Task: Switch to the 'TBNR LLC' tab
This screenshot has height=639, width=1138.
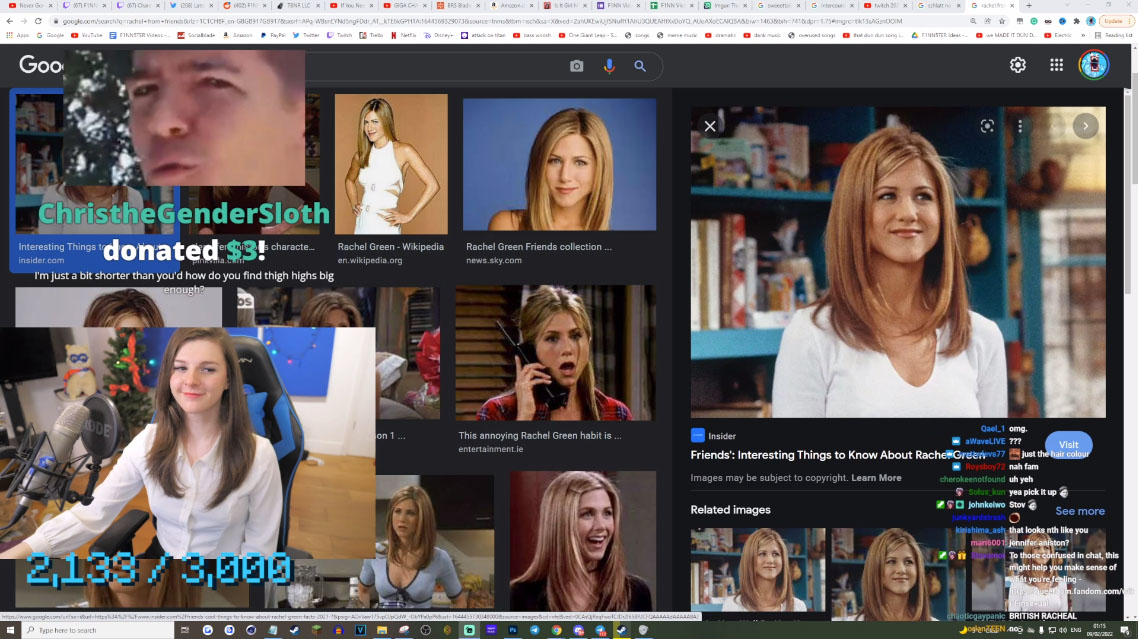Action: 298,5
